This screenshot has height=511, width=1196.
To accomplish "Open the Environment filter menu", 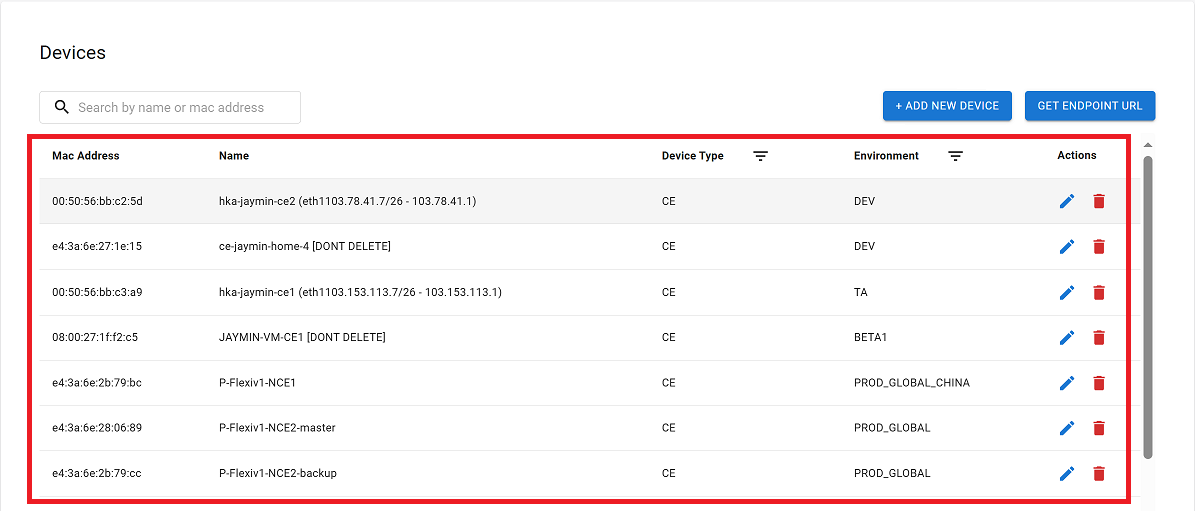I will click(956, 156).
